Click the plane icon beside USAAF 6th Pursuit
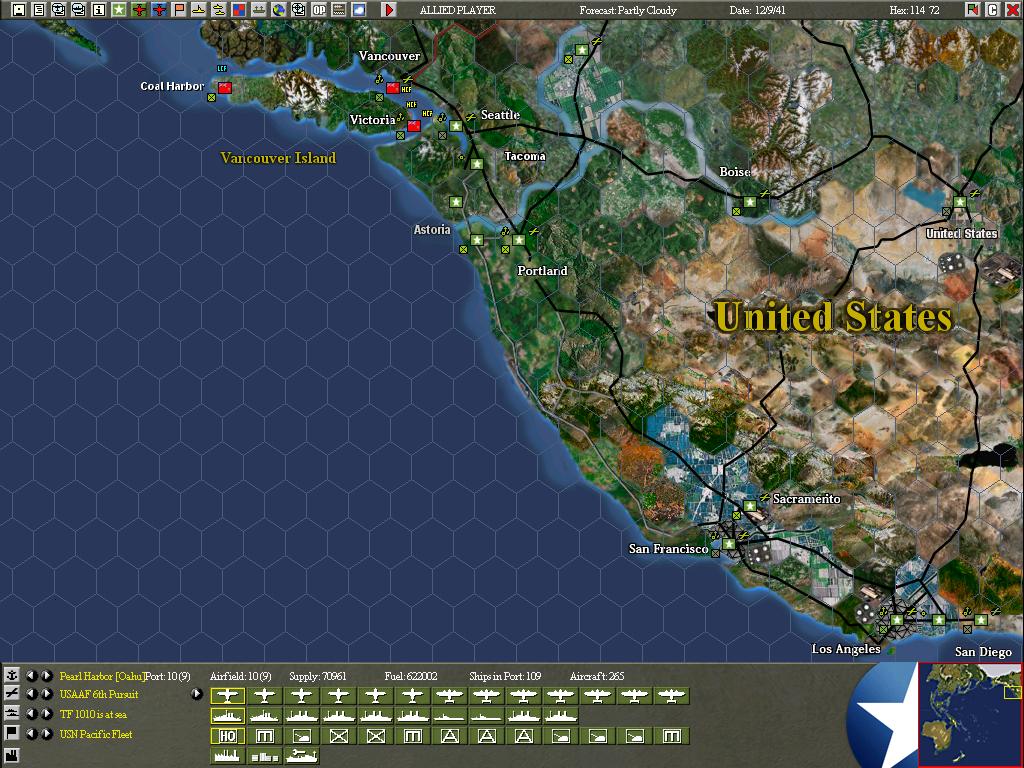Viewport: 1024px width, 768px height. [x=11, y=694]
